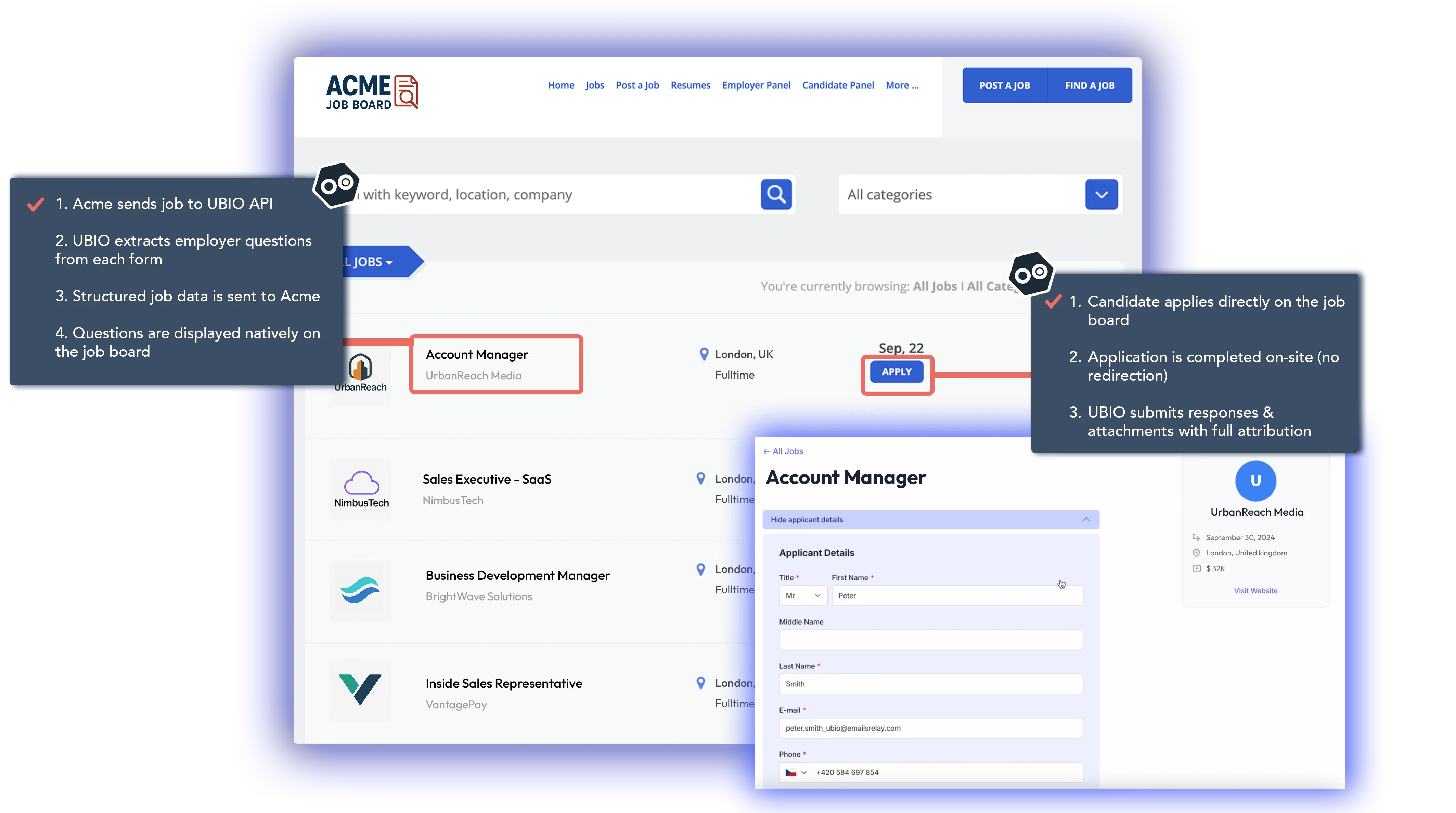
Task: Open the All Jobs filter dropdown tab
Action: click(373, 262)
